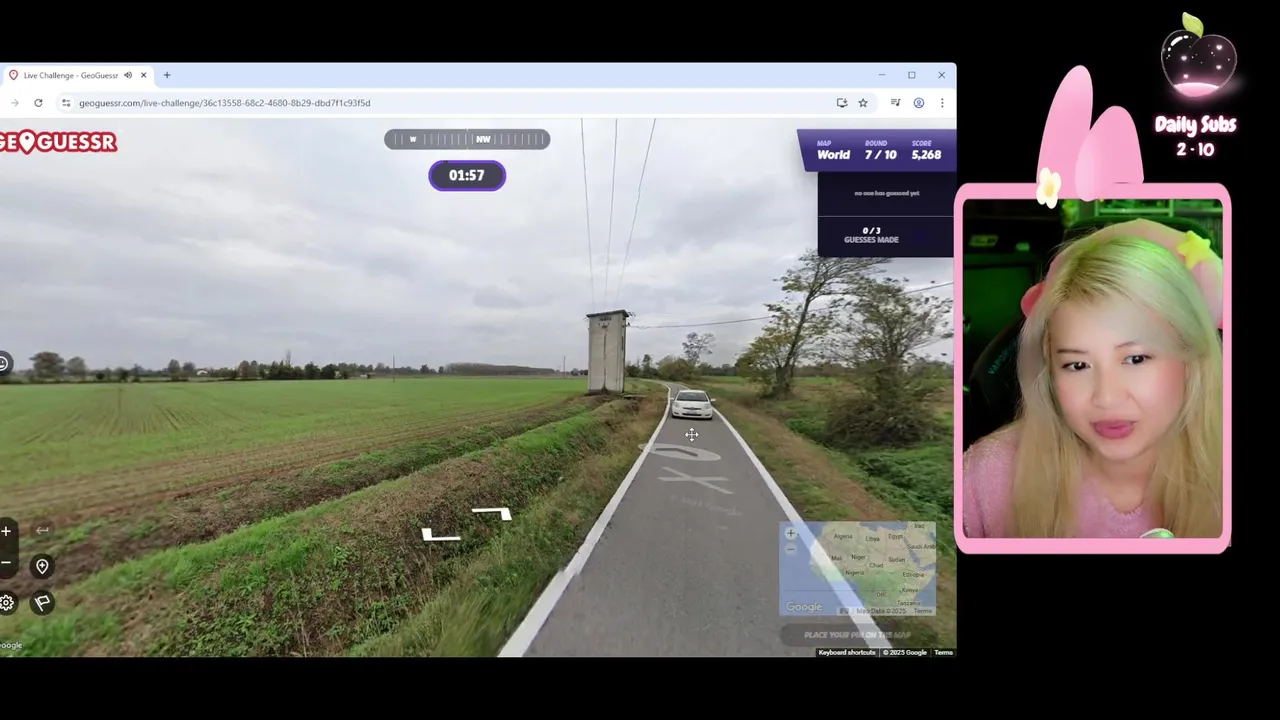
Task: Open Chrome three-dot menu
Action: 941,103
